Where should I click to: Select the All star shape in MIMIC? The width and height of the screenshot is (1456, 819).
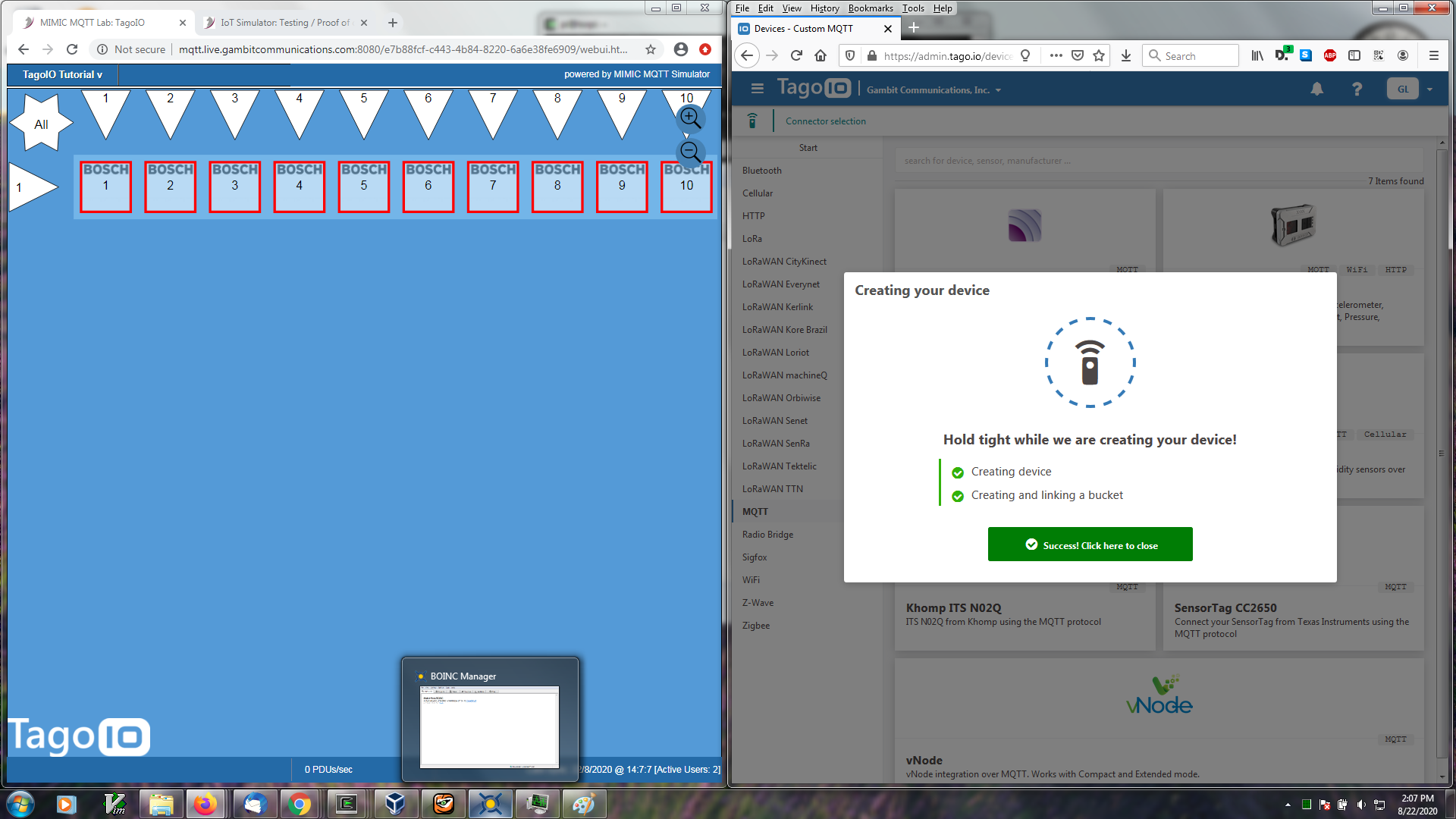point(41,124)
